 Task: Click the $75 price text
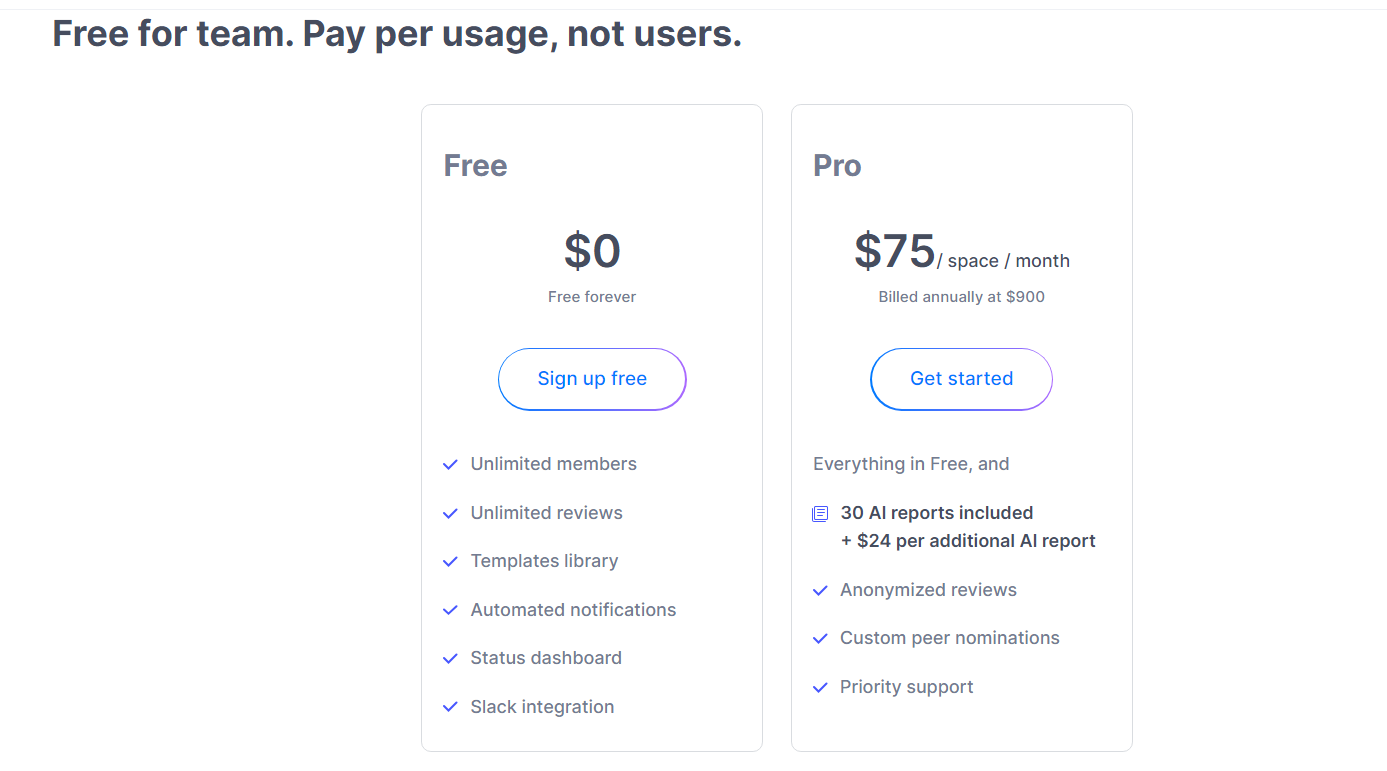(895, 251)
